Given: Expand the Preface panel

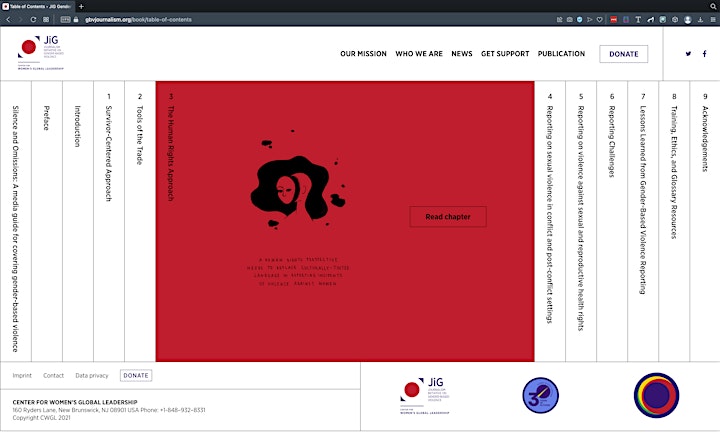Looking at the screenshot, I should pos(47,221).
